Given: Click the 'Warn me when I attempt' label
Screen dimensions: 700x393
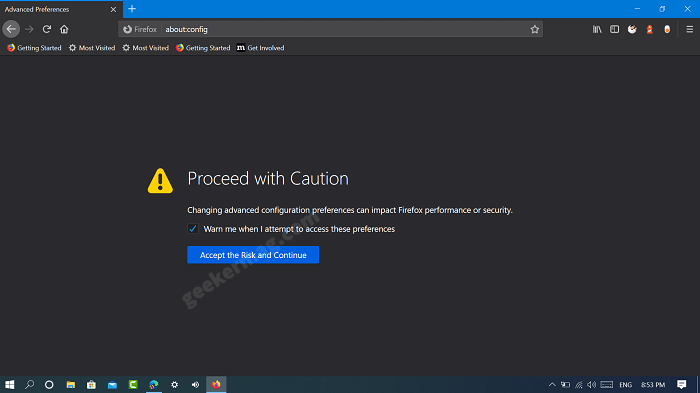Looking at the screenshot, I should pyautogui.click(x=299, y=229).
